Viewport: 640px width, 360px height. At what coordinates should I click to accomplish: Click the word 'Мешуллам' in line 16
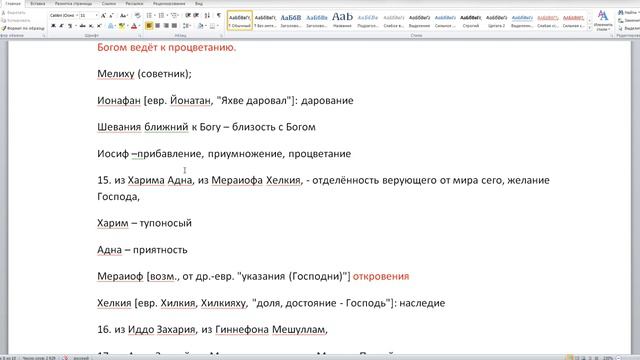point(298,329)
